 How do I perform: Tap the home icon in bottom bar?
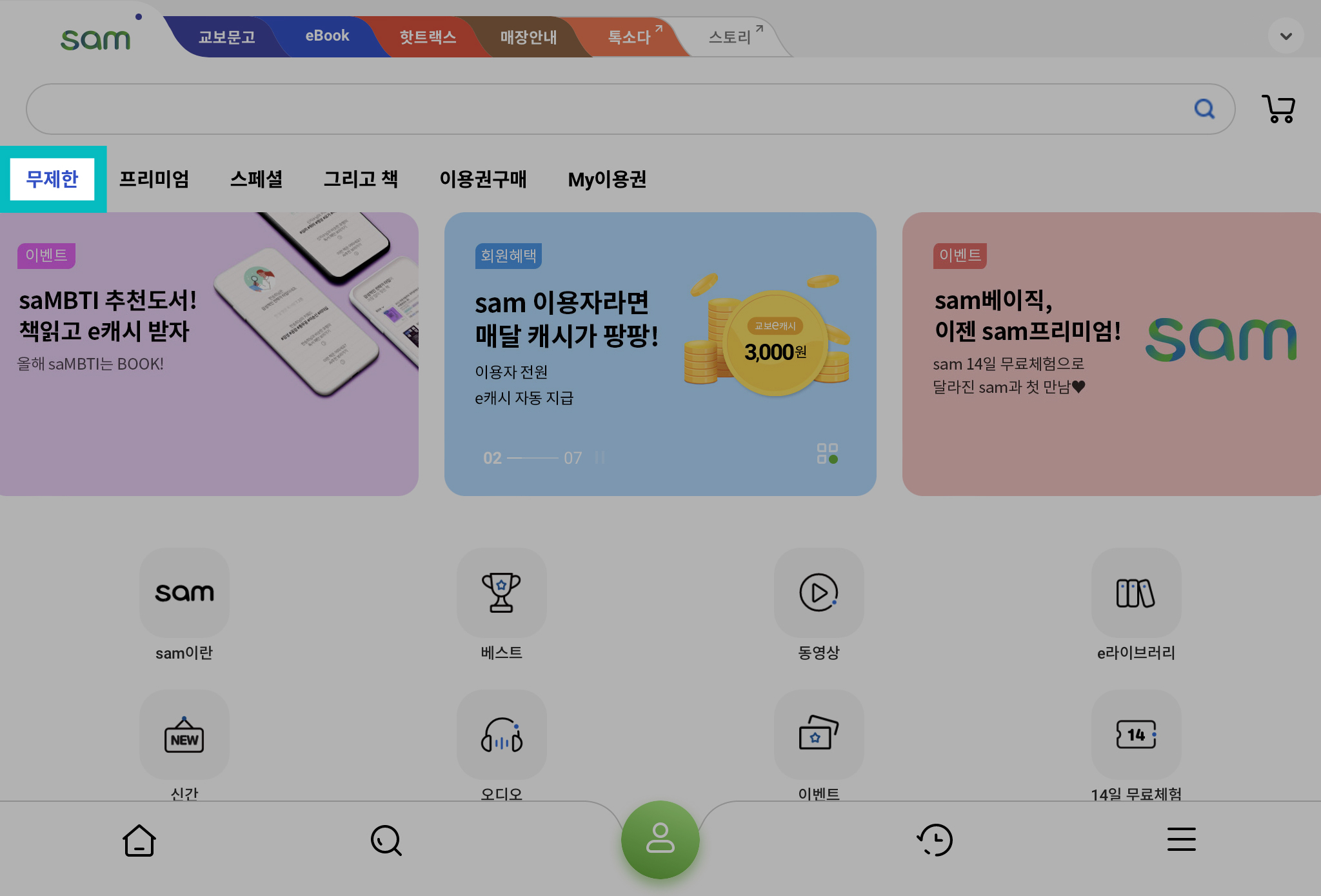point(139,840)
